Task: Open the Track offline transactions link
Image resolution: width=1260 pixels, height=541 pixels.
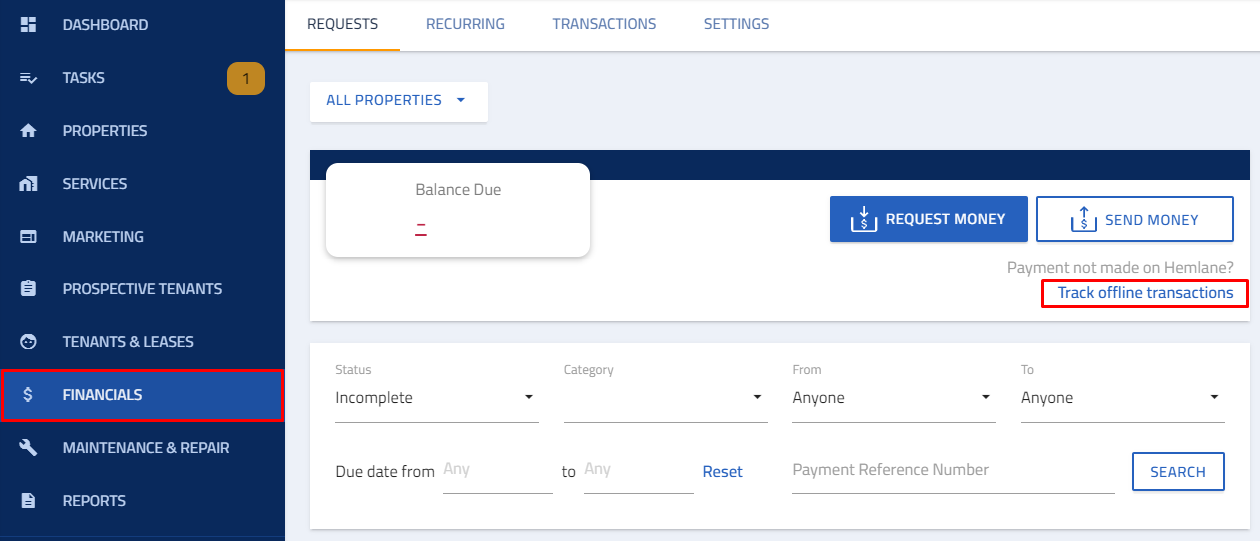Action: [x=1145, y=293]
